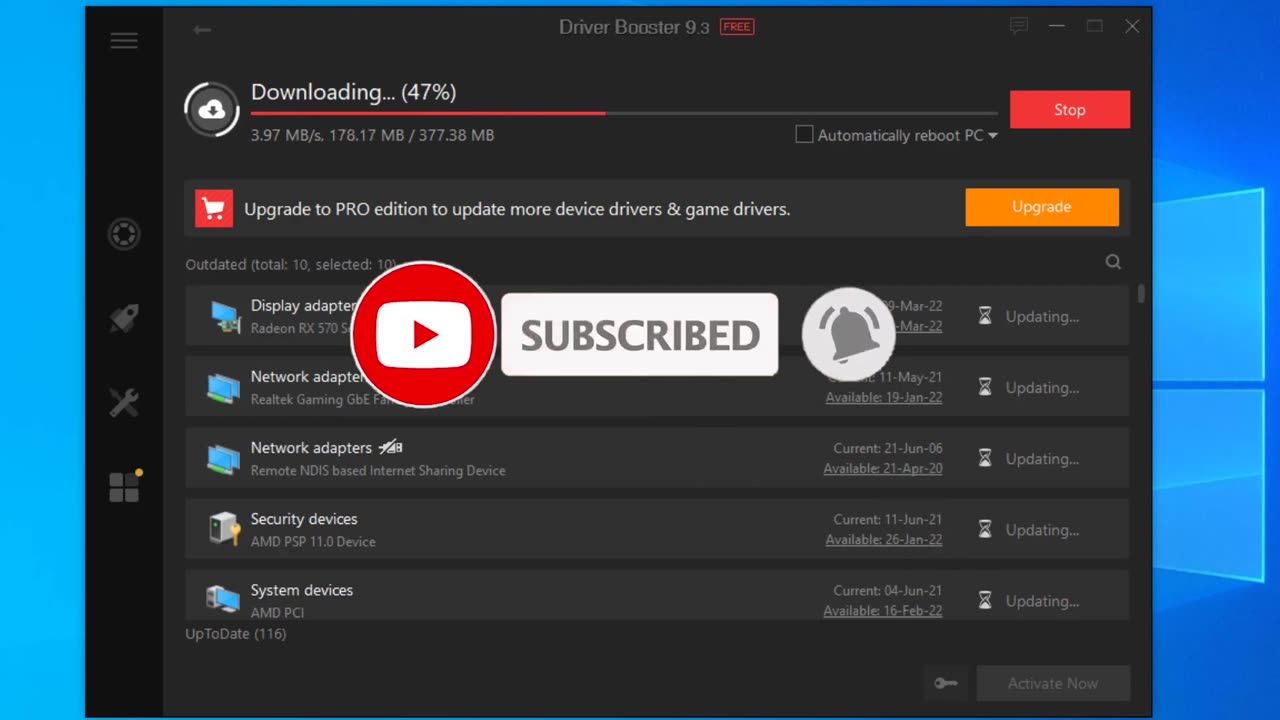Viewport: 1280px width, 720px height.
Task: Expand the UpToDate (116) section
Action: [x=236, y=634]
